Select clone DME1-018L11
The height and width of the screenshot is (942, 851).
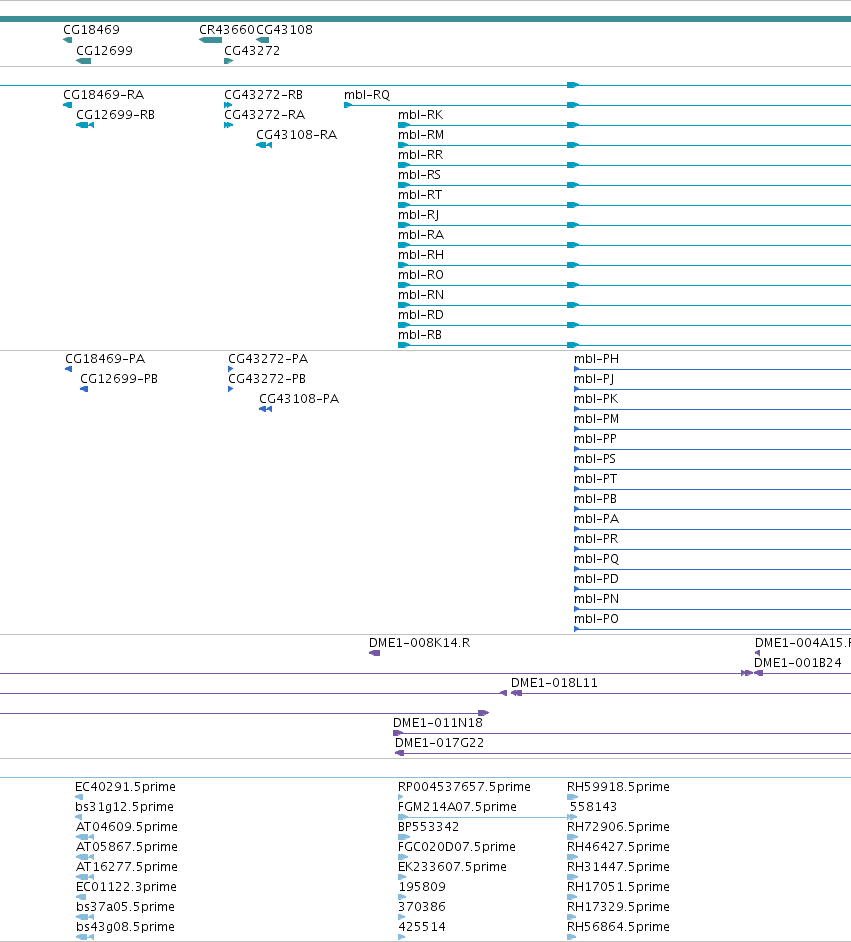tap(554, 682)
